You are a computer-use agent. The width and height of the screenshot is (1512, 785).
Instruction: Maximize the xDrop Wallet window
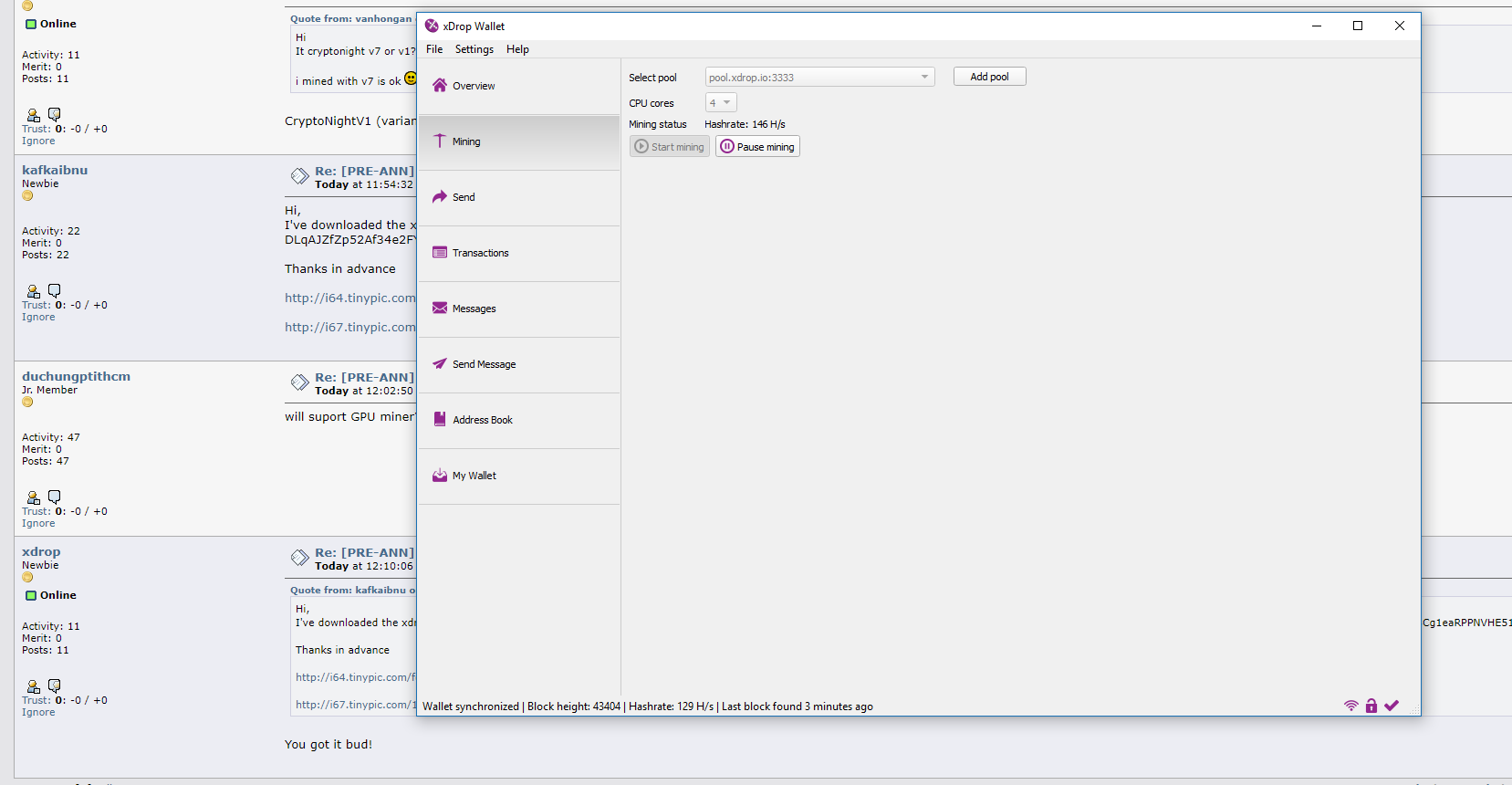point(1358,26)
